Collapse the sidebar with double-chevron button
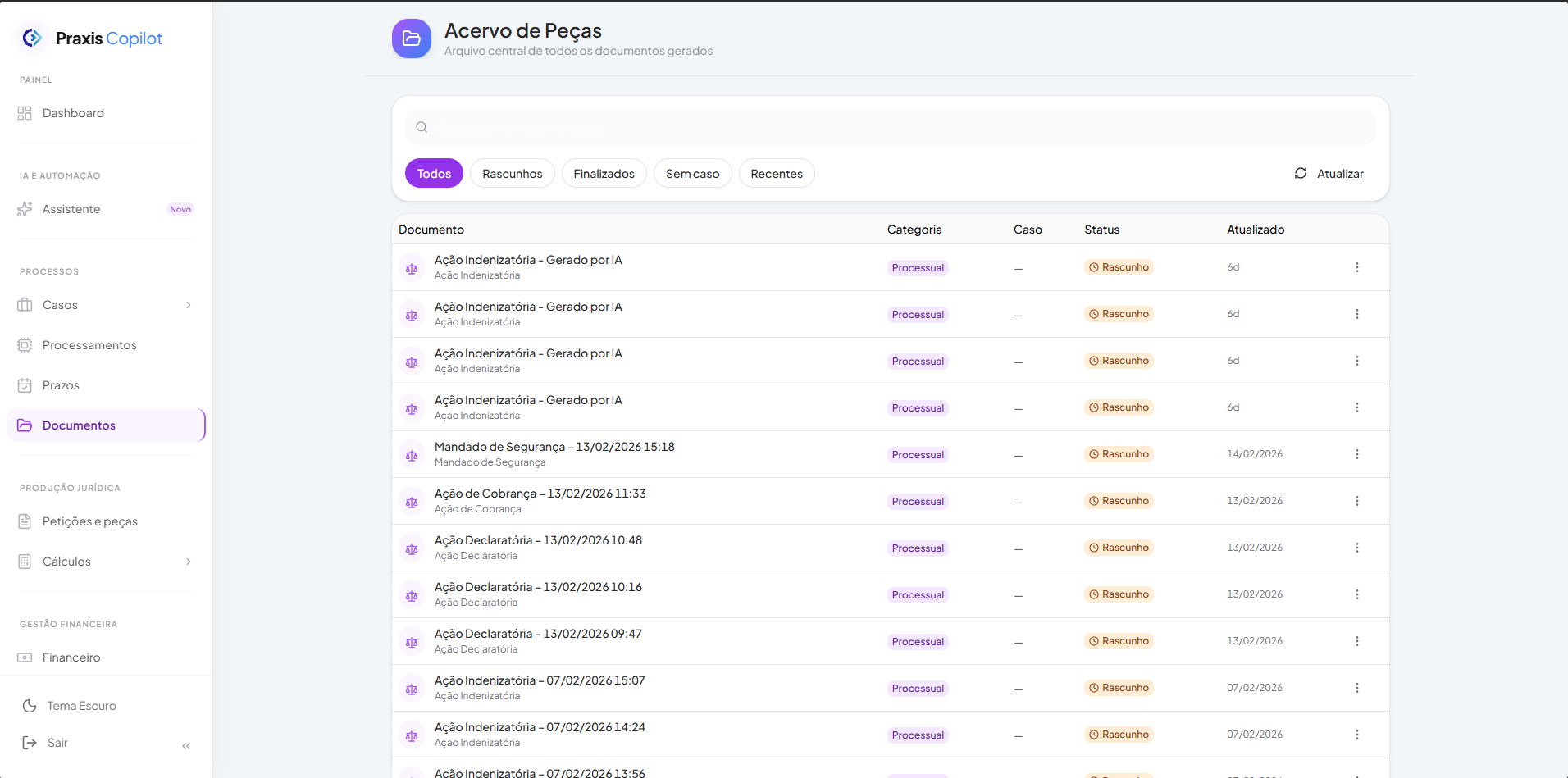The image size is (1568, 778). (x=186, y=746)
